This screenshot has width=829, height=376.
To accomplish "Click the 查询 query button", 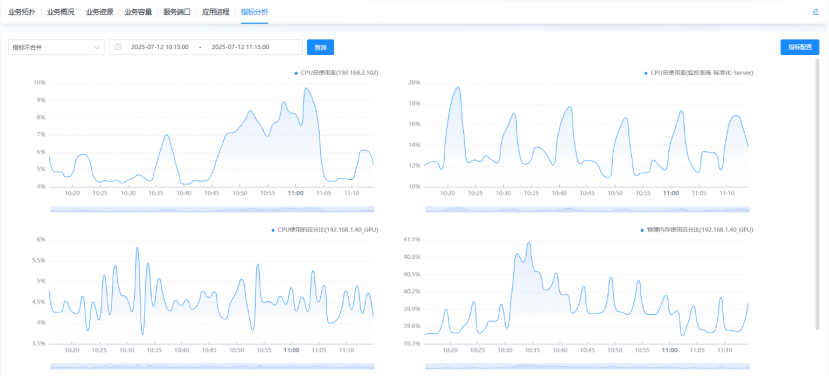I will point(320,47).
